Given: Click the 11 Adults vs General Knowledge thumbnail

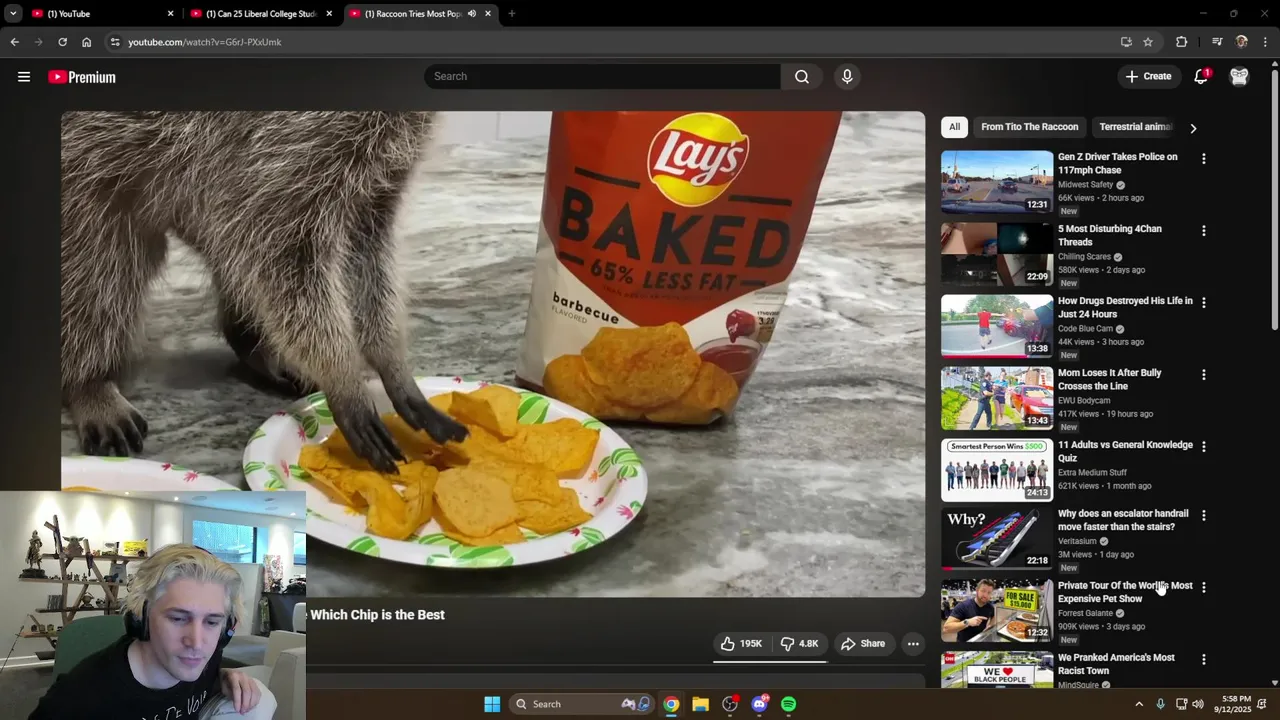Looking at the screenshot, I should pyautogui.click(x=997, y=471).
